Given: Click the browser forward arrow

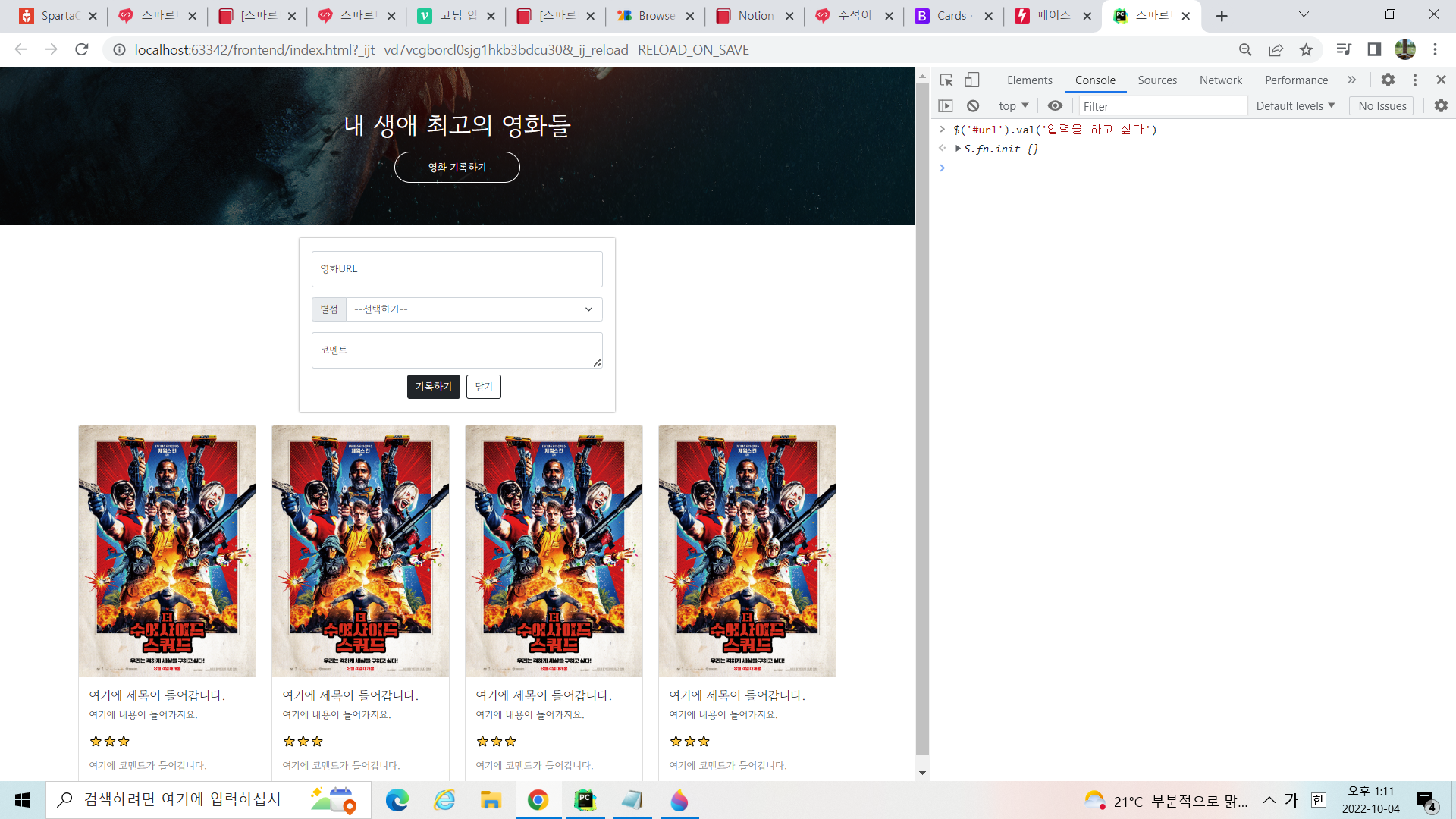Looking at the screenshot, I should pos(51,49).
